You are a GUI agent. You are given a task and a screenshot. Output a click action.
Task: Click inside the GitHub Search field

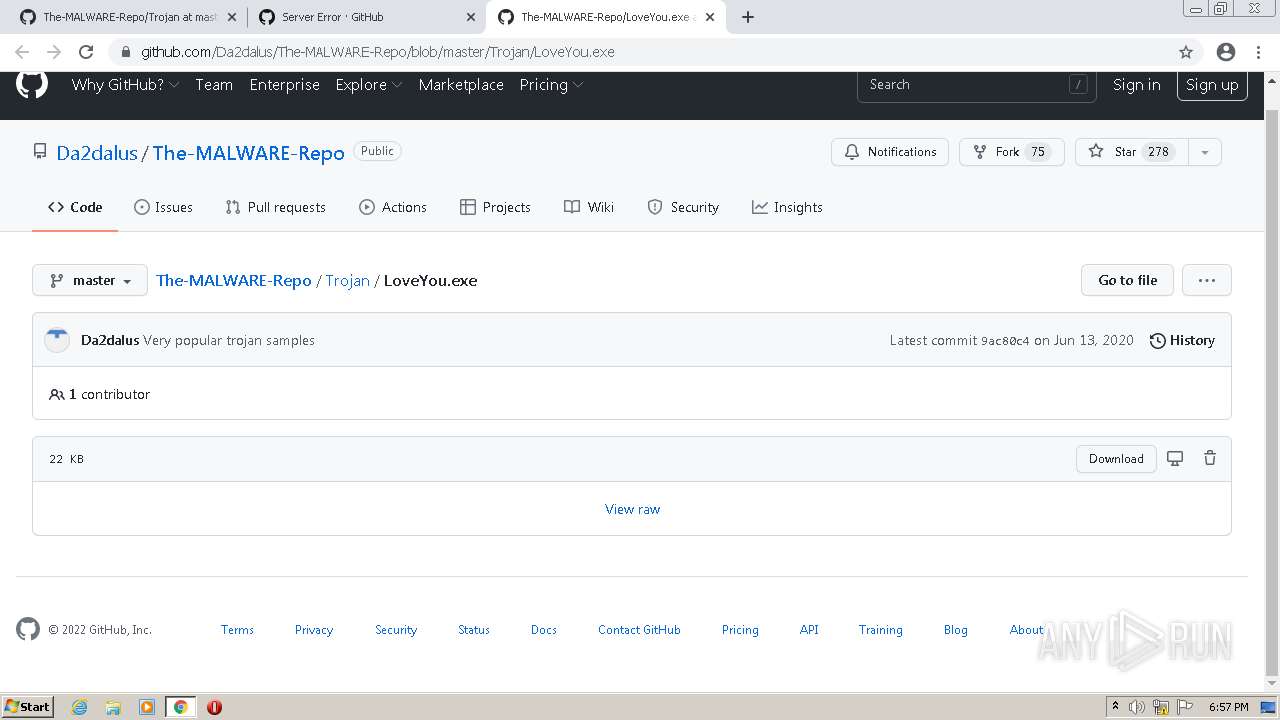click(976, 85)
